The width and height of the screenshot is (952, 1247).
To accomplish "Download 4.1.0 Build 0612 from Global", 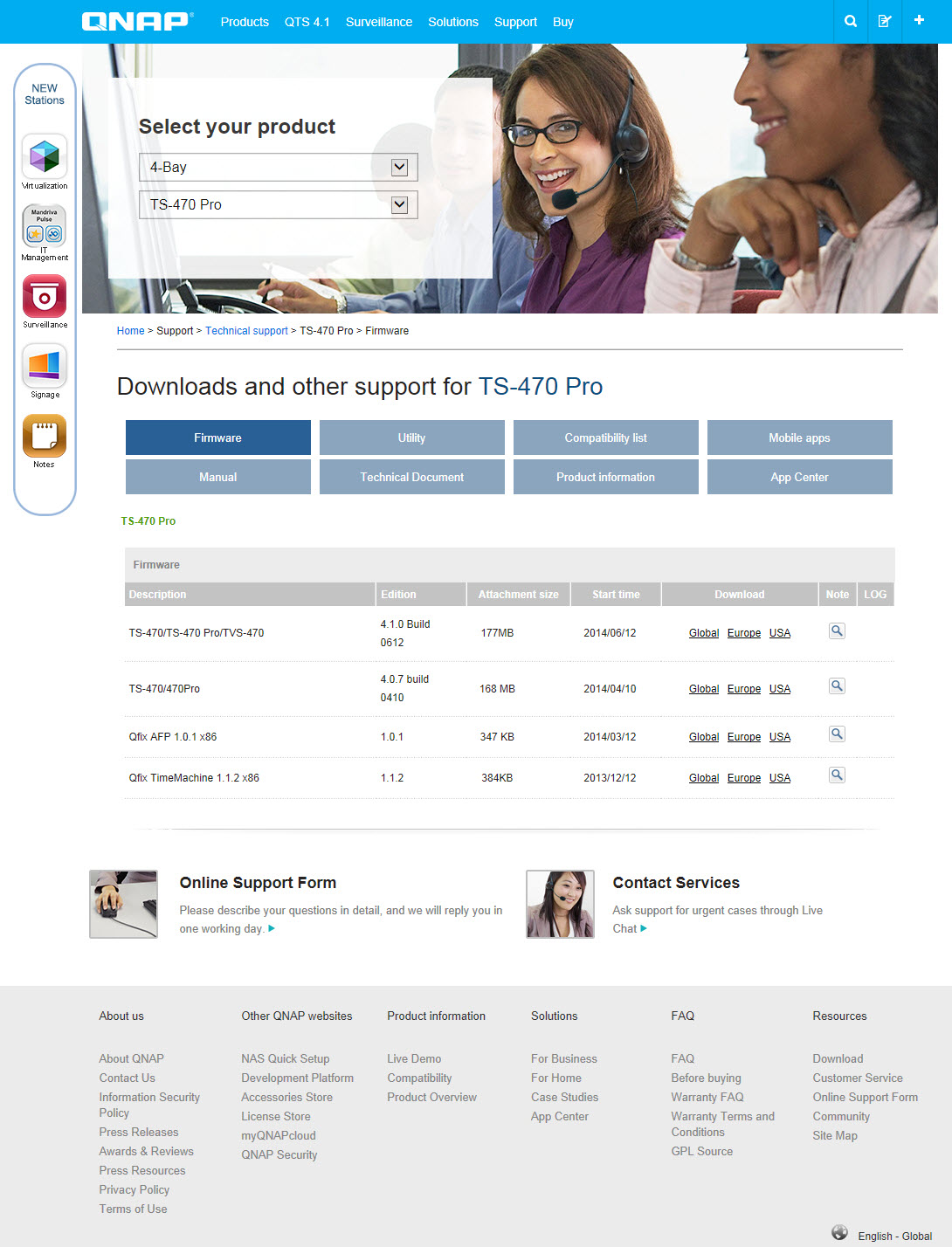I will pos(704,633).
